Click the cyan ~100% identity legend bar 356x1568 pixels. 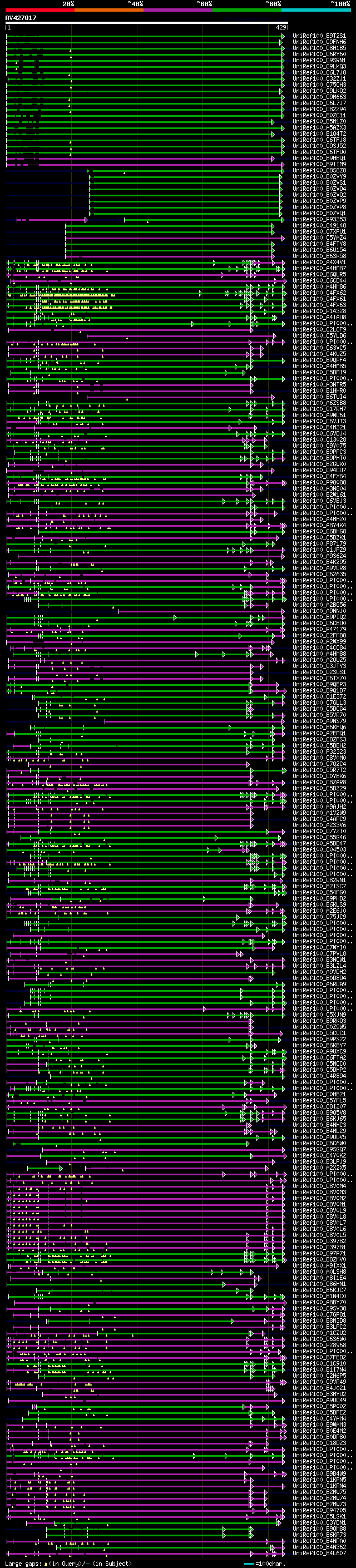coord(316,10)
